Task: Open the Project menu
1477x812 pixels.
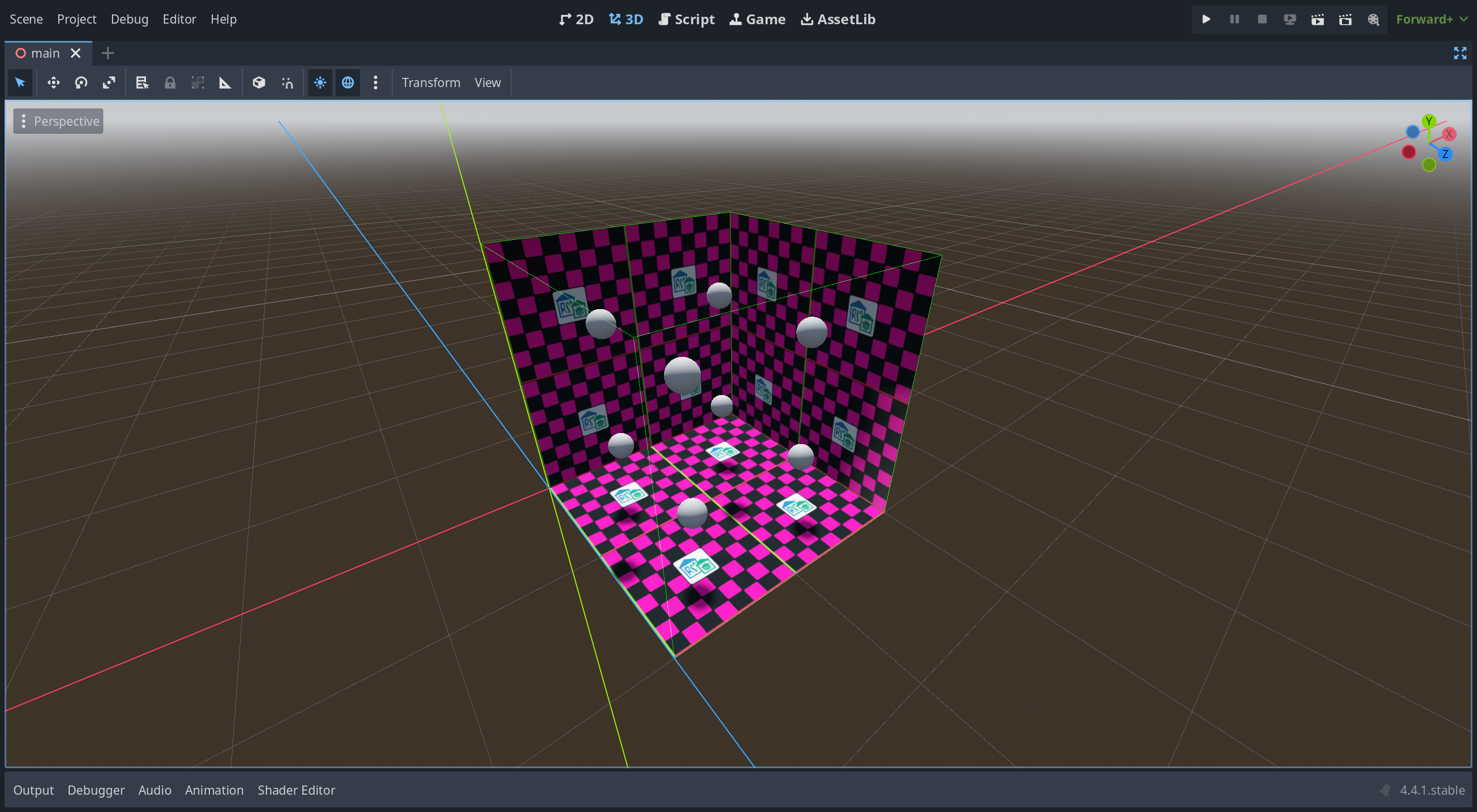Action: tap(77, 19)
